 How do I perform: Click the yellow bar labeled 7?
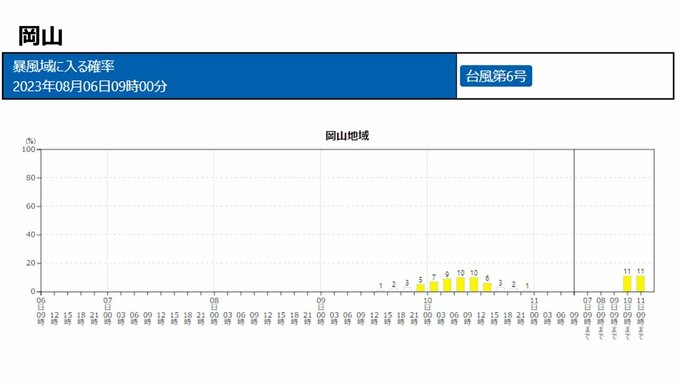tap(434, 286)
